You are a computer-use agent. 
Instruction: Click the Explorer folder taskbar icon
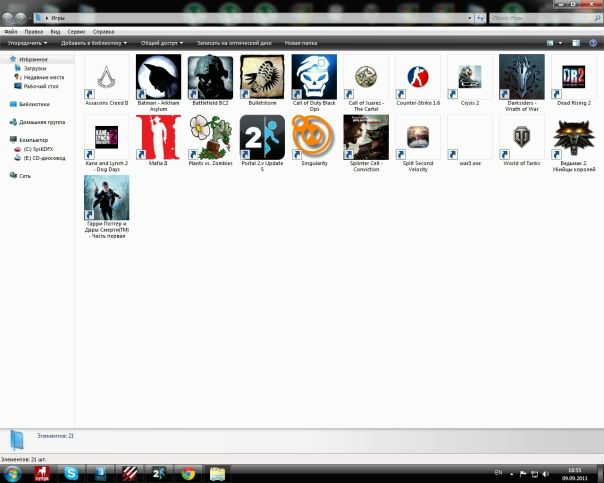(218, 473)
